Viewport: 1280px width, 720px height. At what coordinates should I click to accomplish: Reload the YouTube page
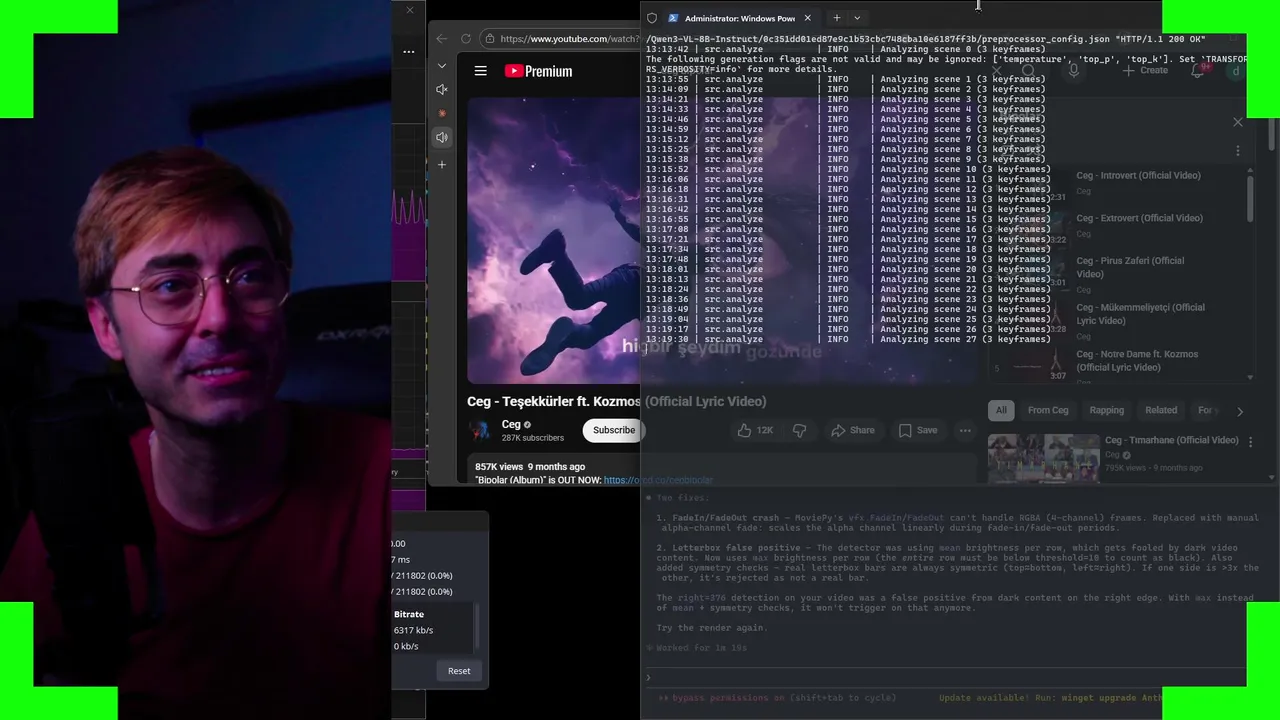point(466,39)
